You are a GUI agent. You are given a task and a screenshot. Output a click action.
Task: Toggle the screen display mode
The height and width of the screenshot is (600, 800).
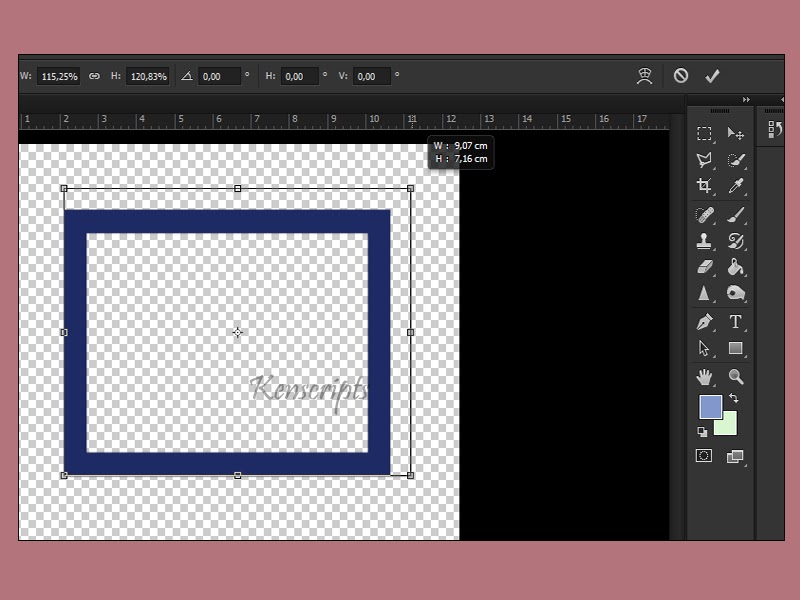click(x=734, y=455)
